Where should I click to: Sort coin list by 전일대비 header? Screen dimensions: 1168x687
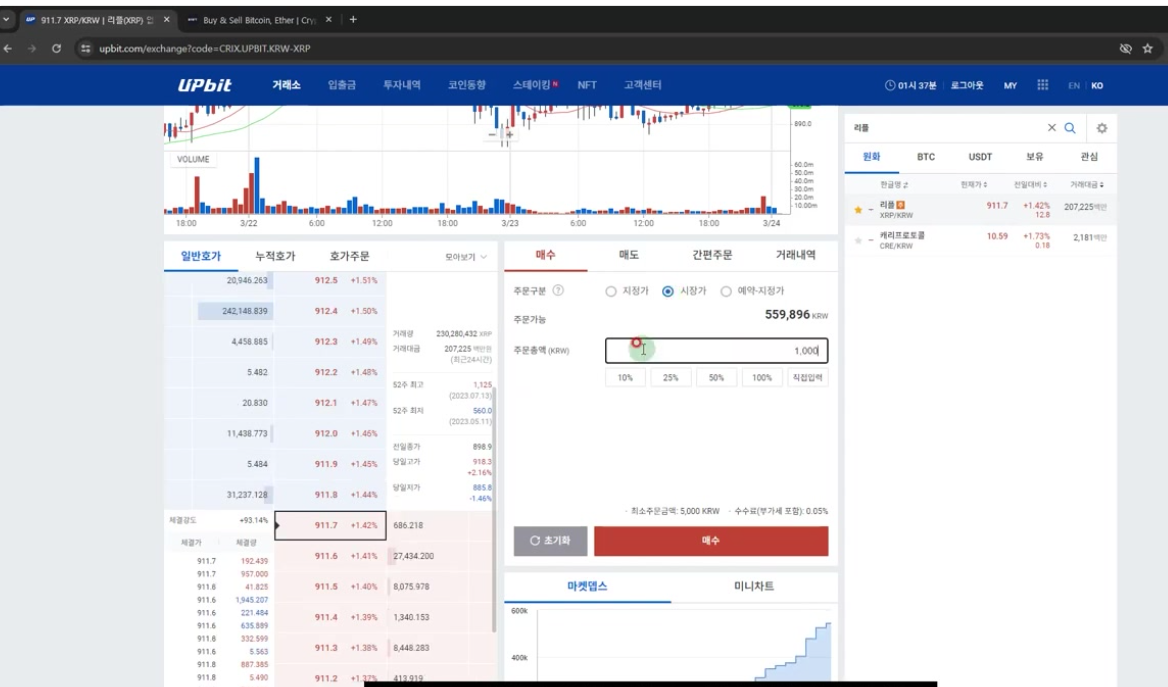(1030, 184)
